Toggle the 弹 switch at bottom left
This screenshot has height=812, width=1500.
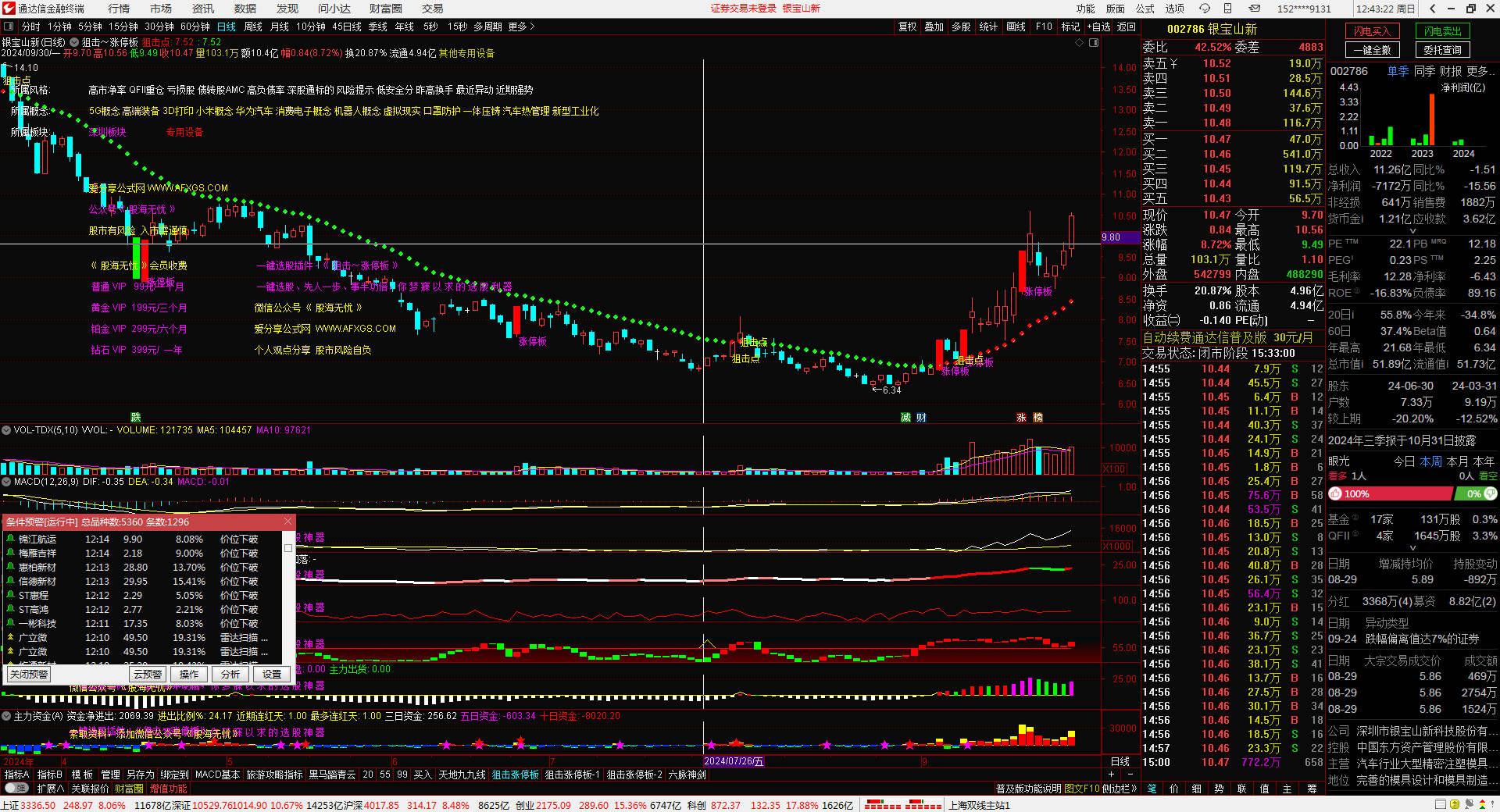click(16, 789)
